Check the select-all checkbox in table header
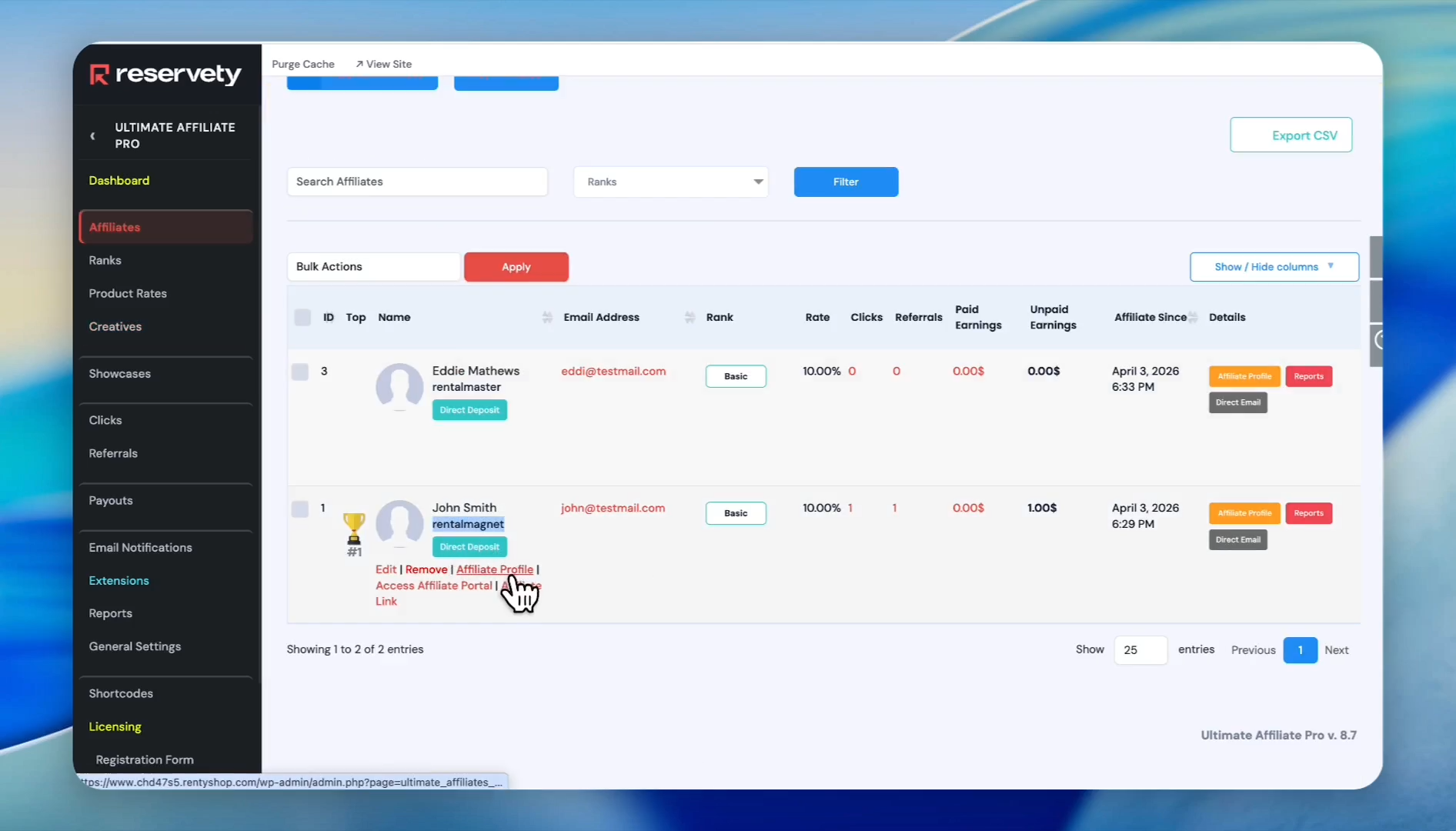 [302, 317]
